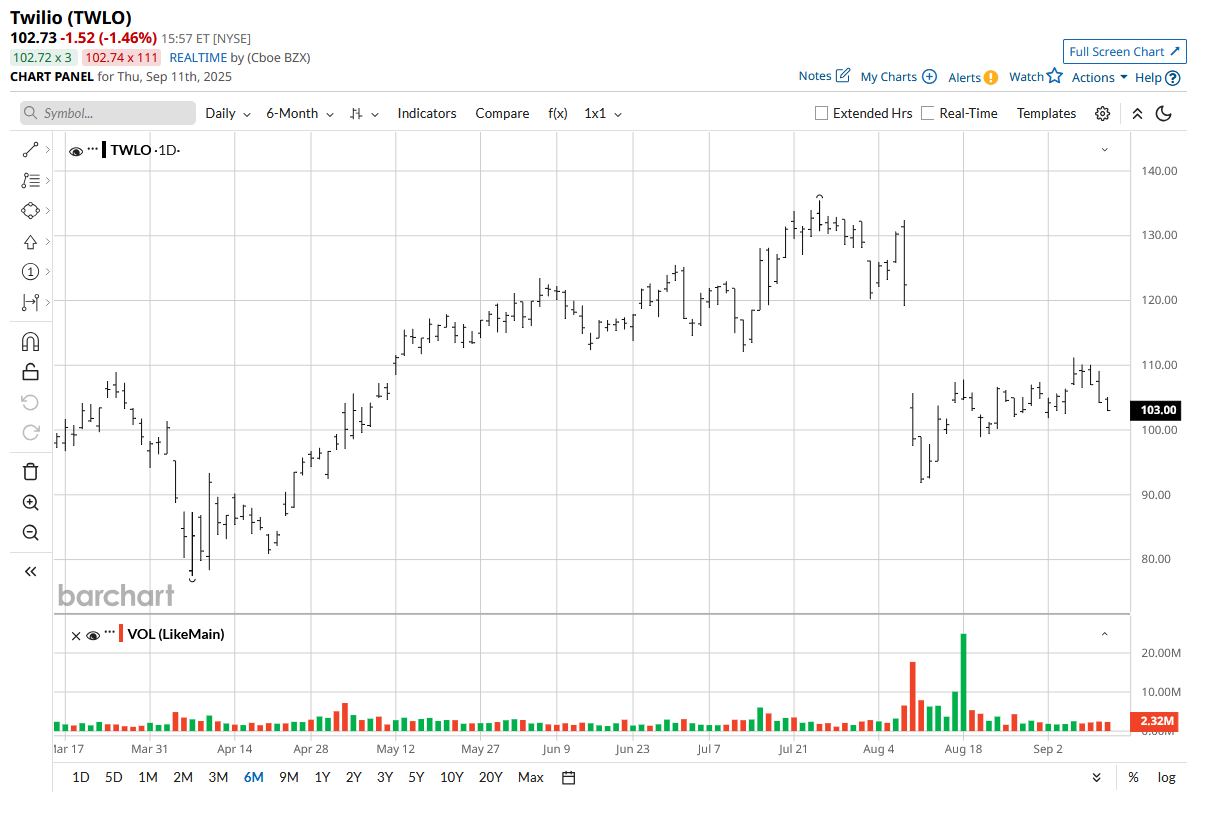
Task: Toggle the magnet snap mode
Action: click(30, 342)
